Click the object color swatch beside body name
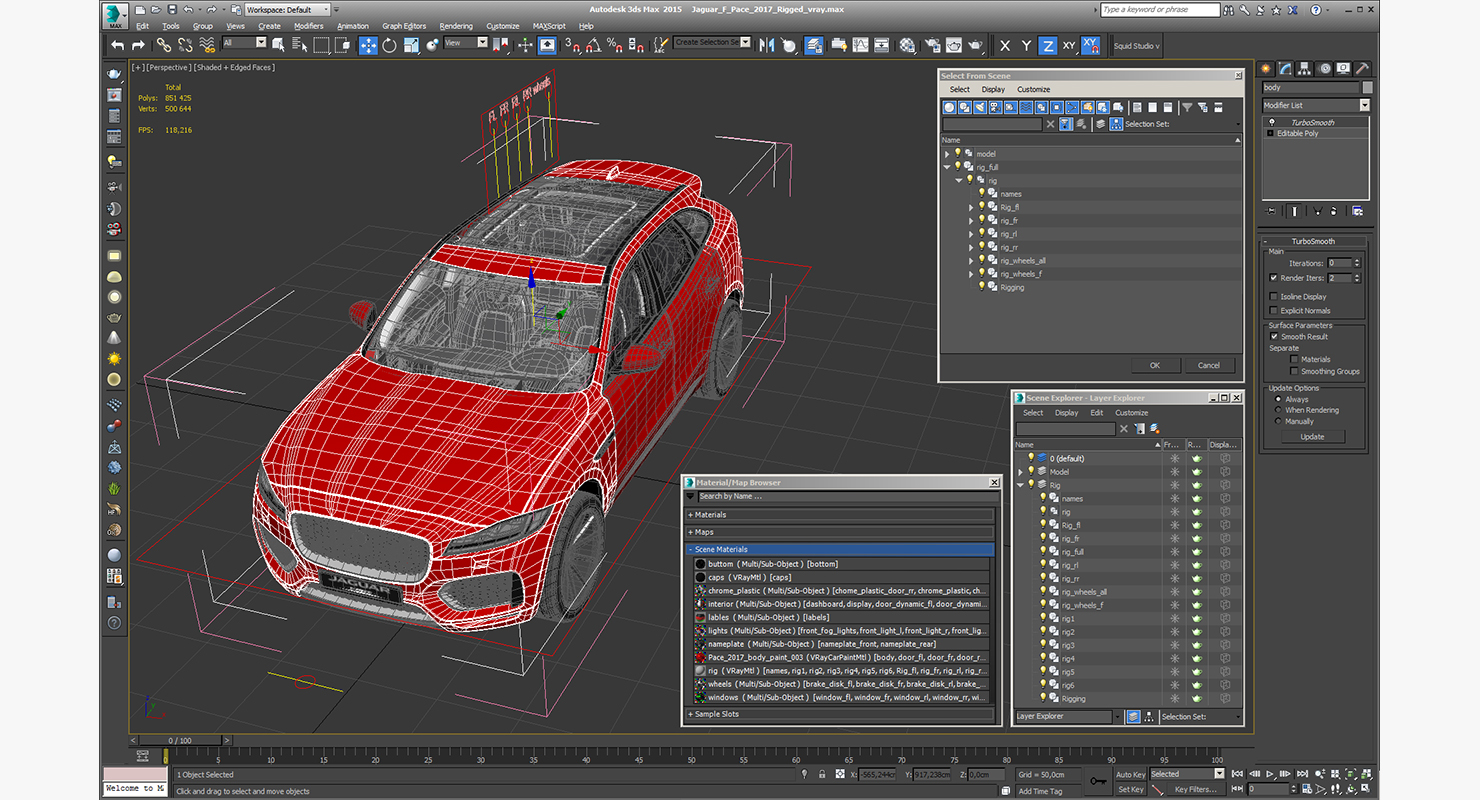Viewport: 1480px width, 800px height. click(x=1367, y=87)
